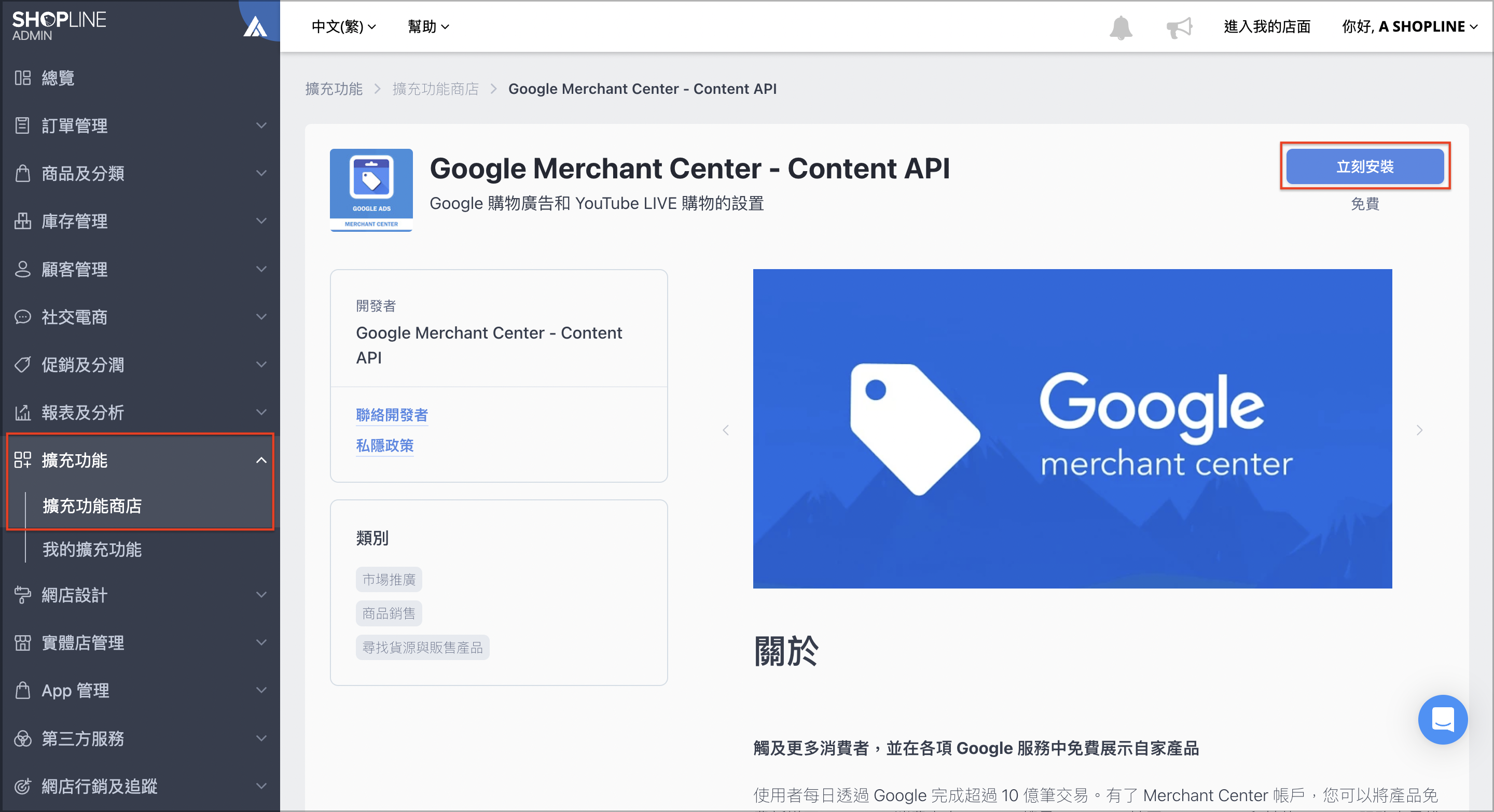
Task: Open the 社交電商 sidebar section label
Action: tap(74, 316)
